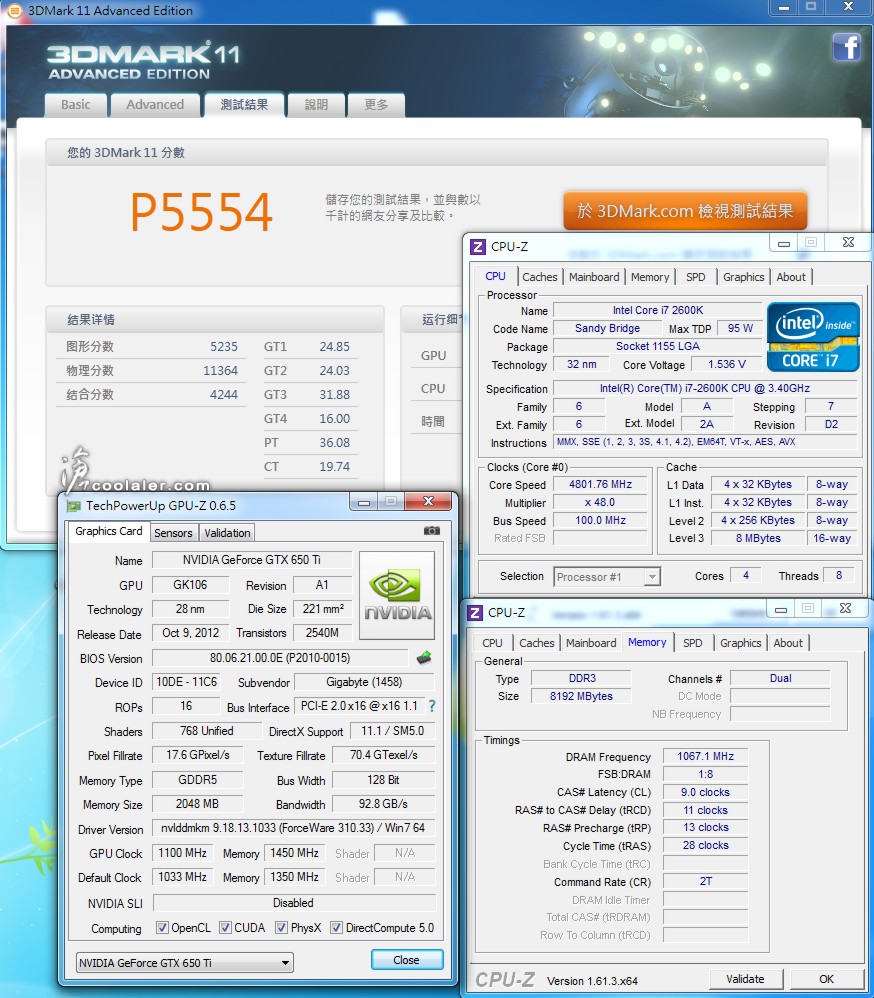Image resolution: width=874 pixels, height=998 pixels.
Task: Click the P5554 score in 3DMark
Action: click(x=202, y=212)
